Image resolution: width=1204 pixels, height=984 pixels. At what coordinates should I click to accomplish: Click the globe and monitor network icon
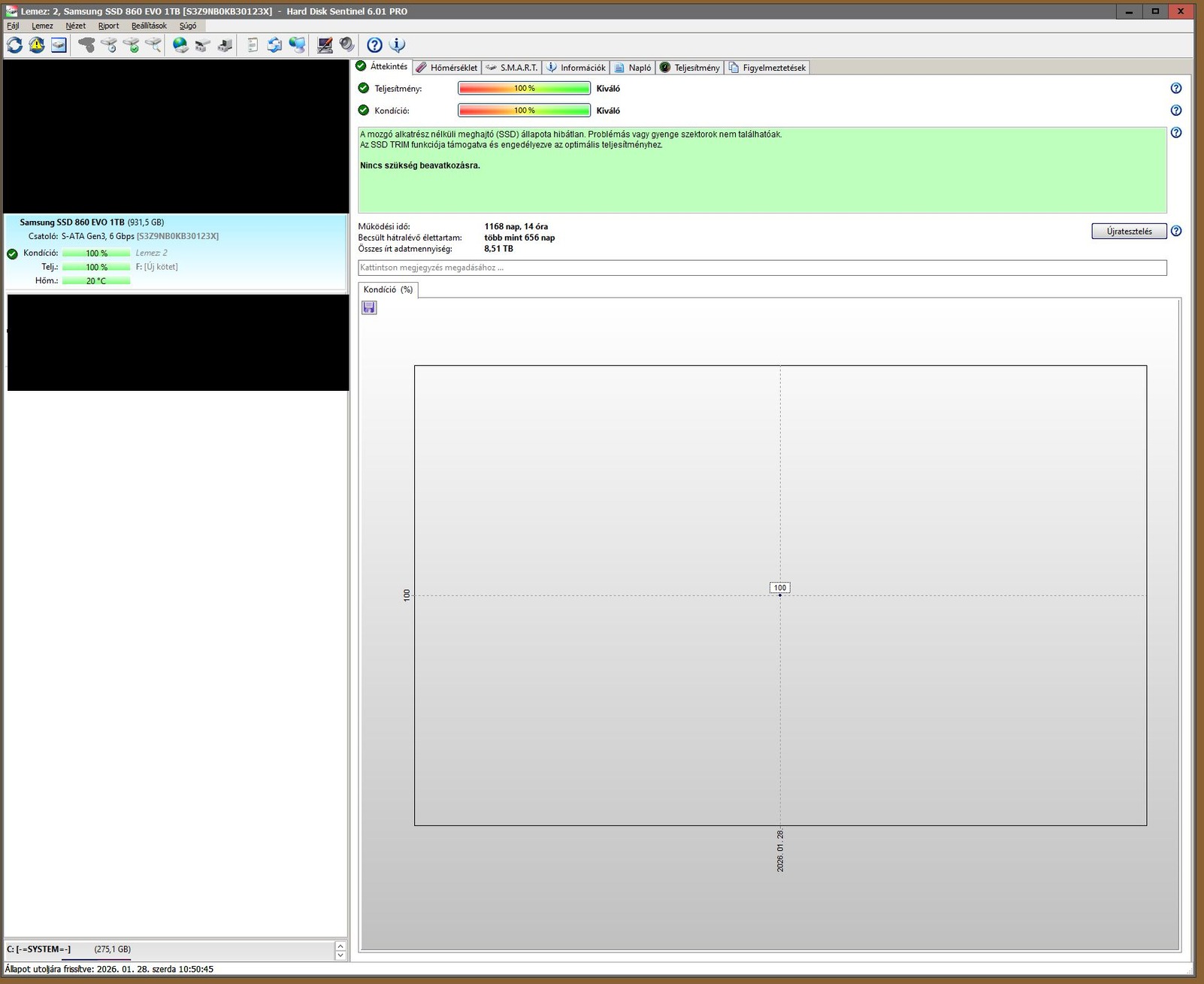[298, 45]
